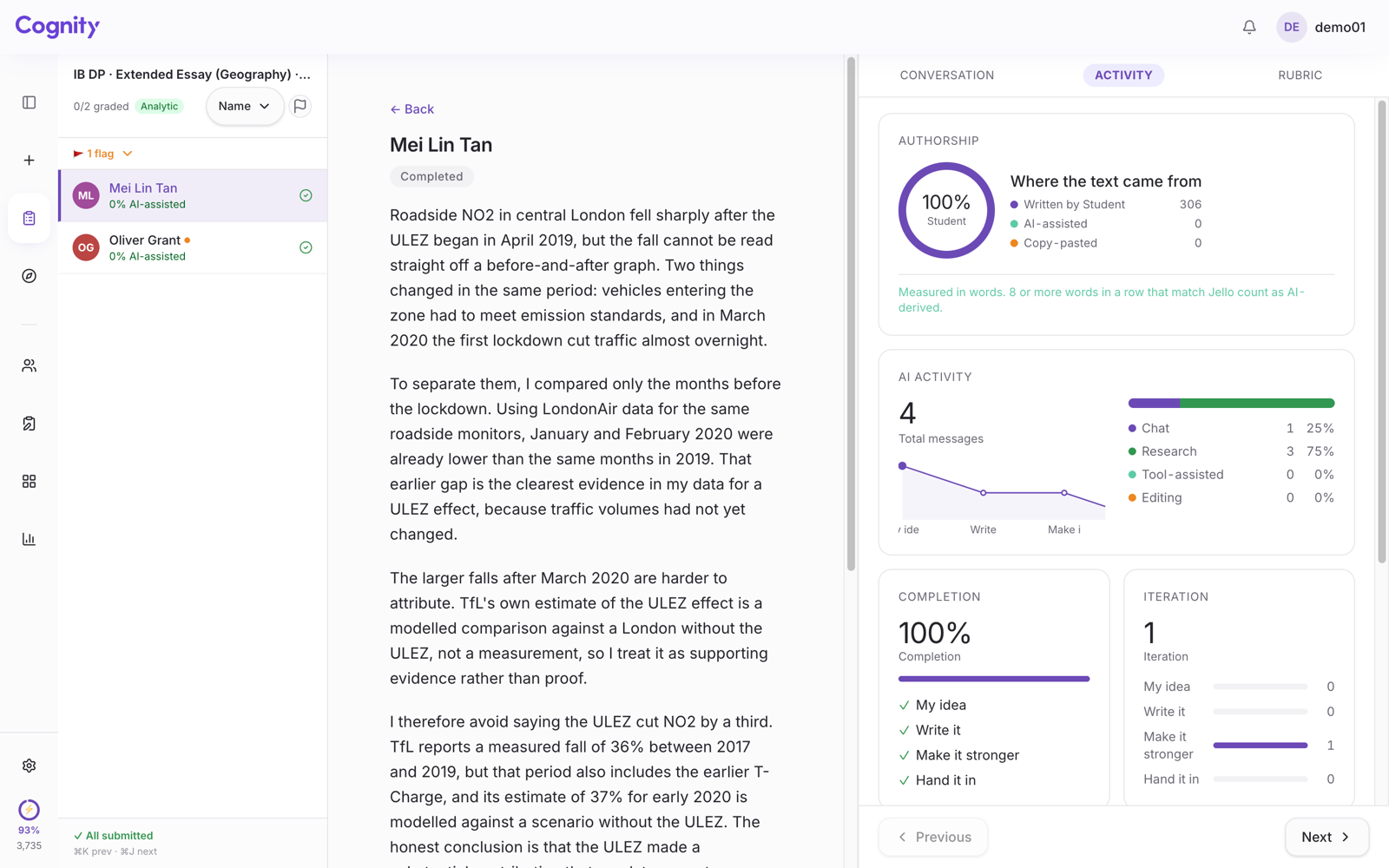Open the notifications bell
The width and height of the screenshot is (1389, 868).
tap(1249, 27)
